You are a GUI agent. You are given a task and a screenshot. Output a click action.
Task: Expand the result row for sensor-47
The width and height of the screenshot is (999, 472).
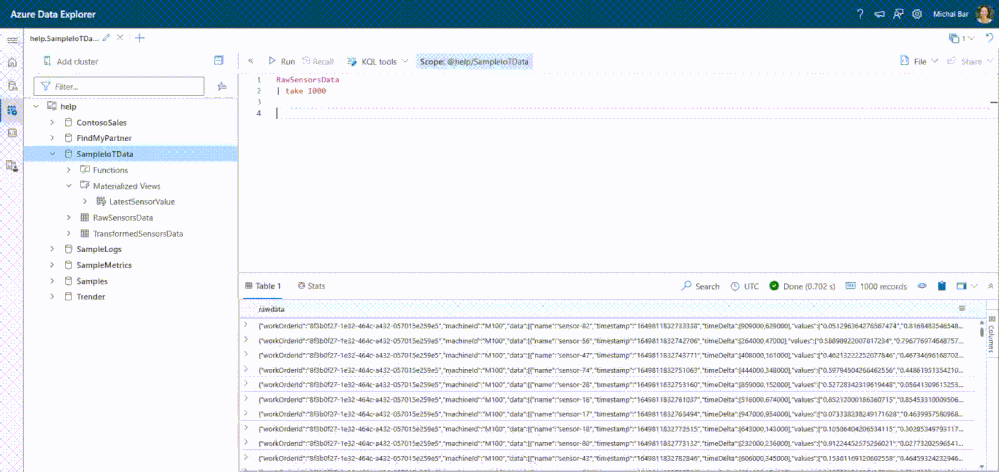pos(246,354)
